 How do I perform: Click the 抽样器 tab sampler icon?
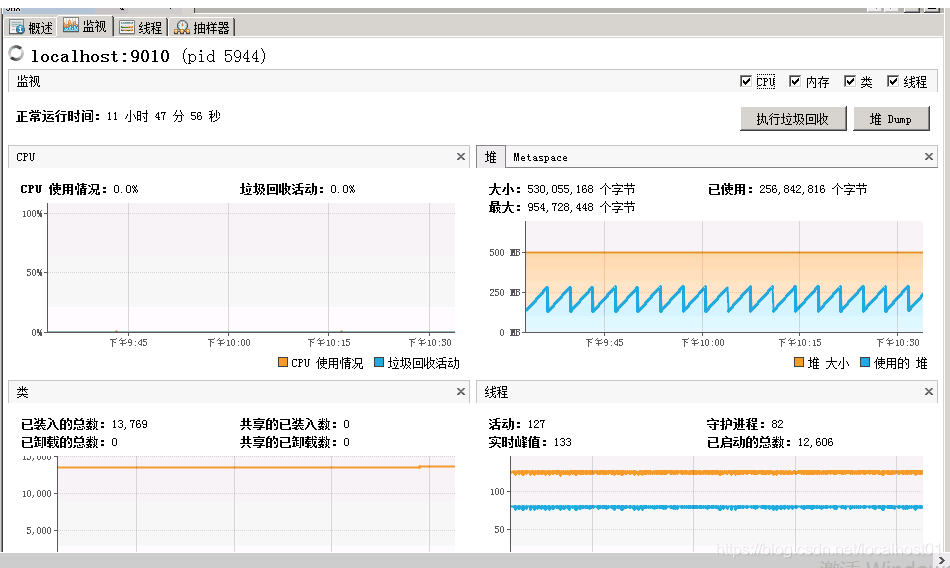[x=182, y=27]
